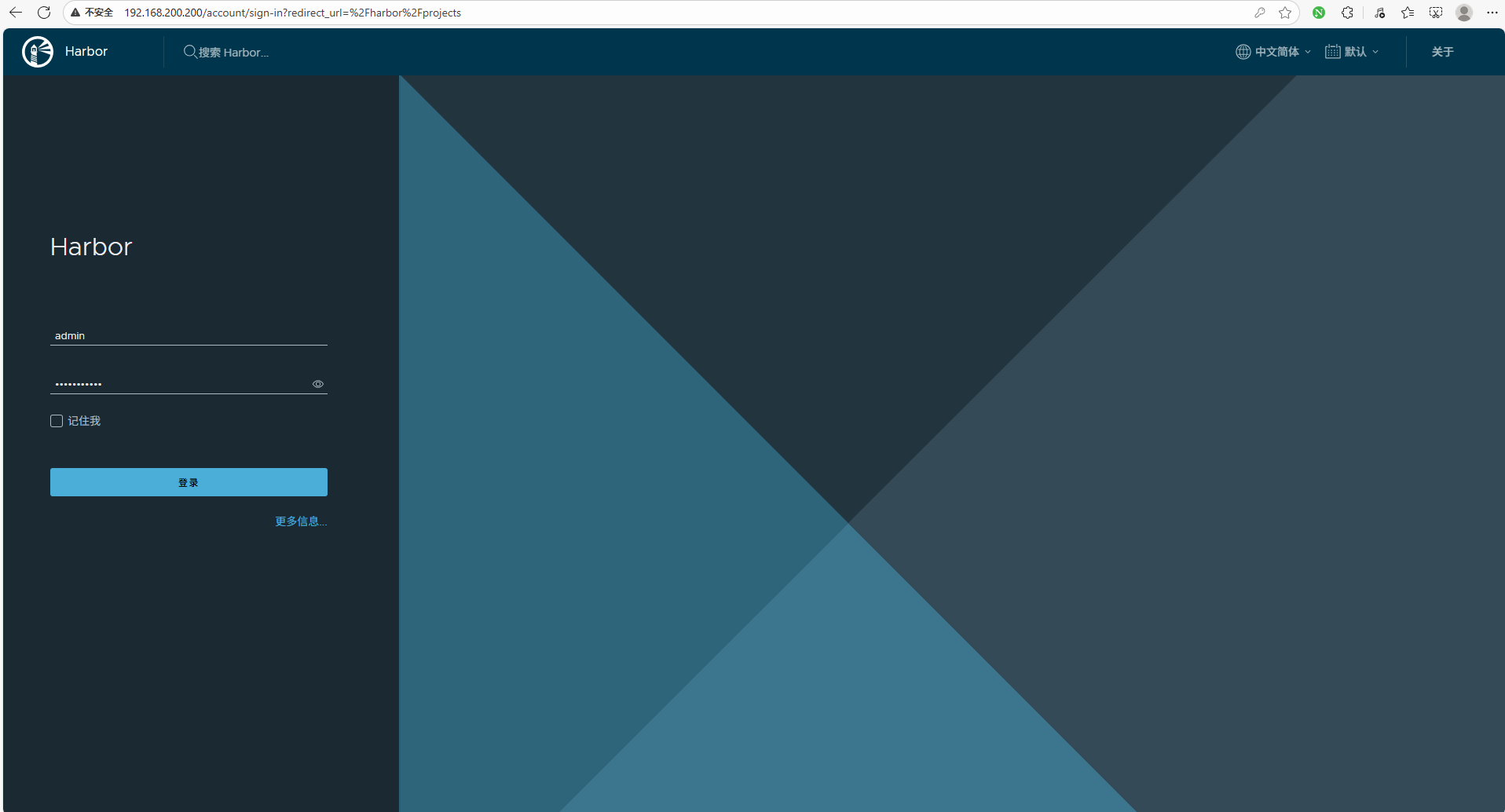The image size is (1505, 812).
Task: Click the calendar theme icon
Action: pyautogui.click(x=1333, y=52)
